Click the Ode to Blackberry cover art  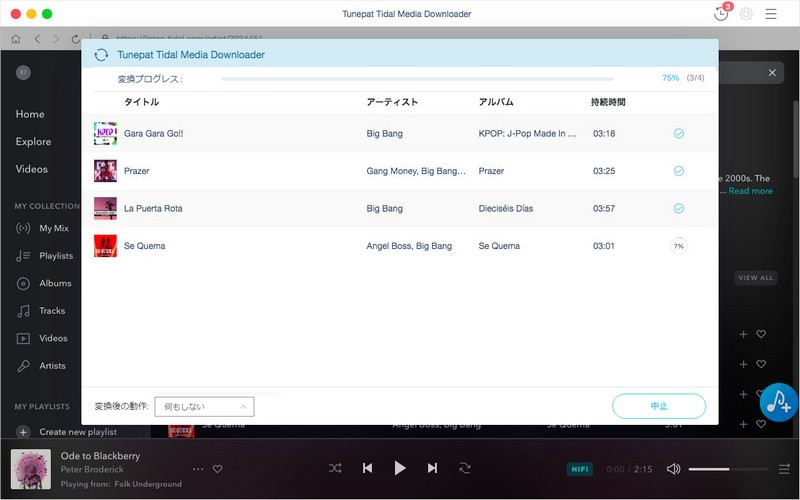click(31, 469)
